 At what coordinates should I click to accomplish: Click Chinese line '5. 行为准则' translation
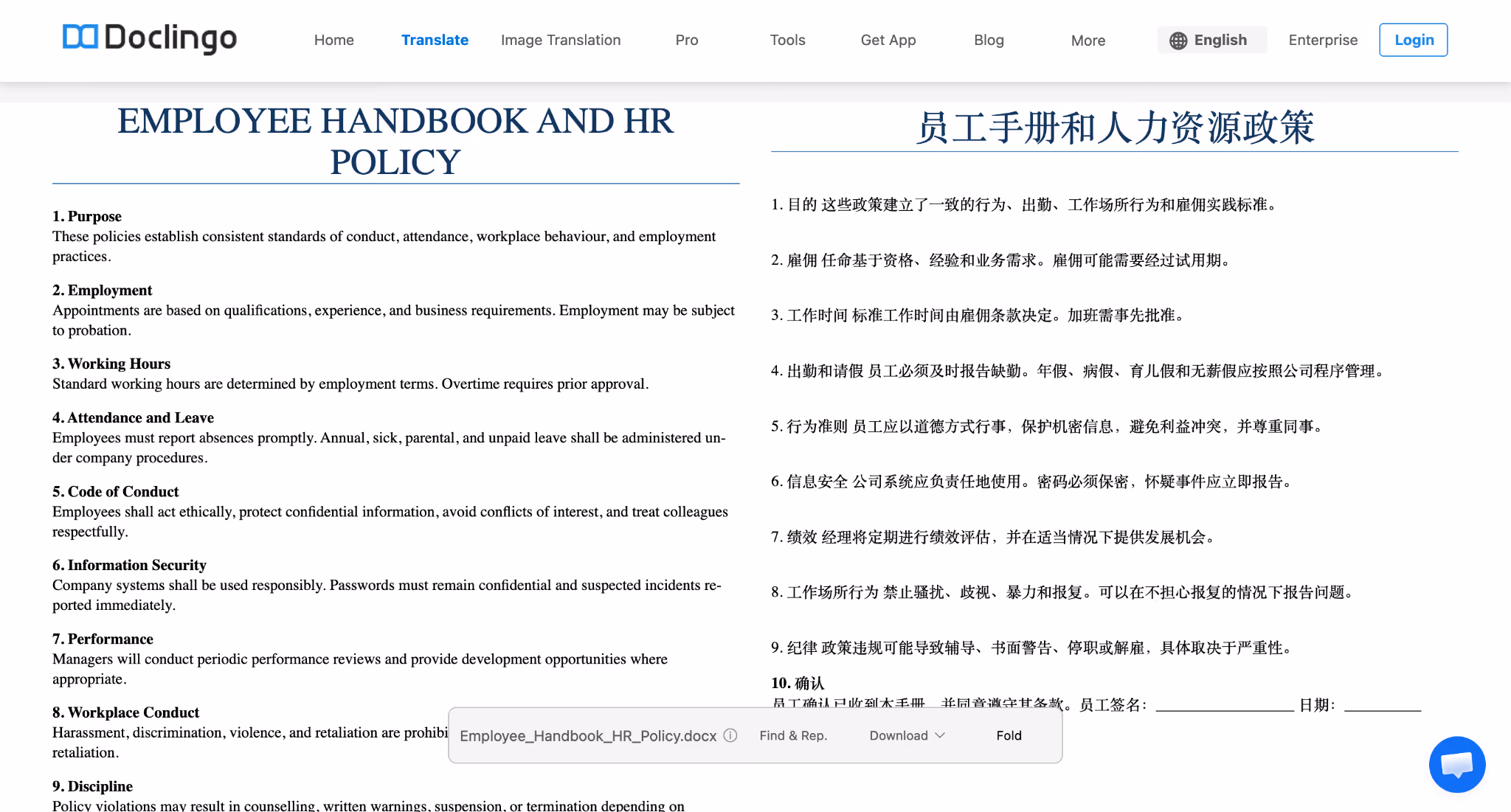[x=1048, y=426]
